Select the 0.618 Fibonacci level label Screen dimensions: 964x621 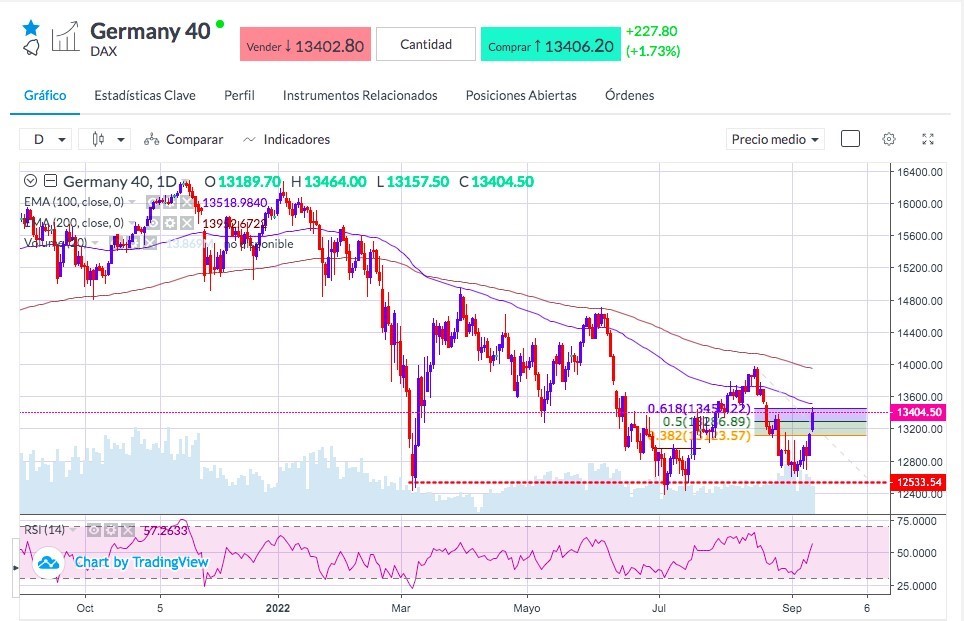(699, 409)
